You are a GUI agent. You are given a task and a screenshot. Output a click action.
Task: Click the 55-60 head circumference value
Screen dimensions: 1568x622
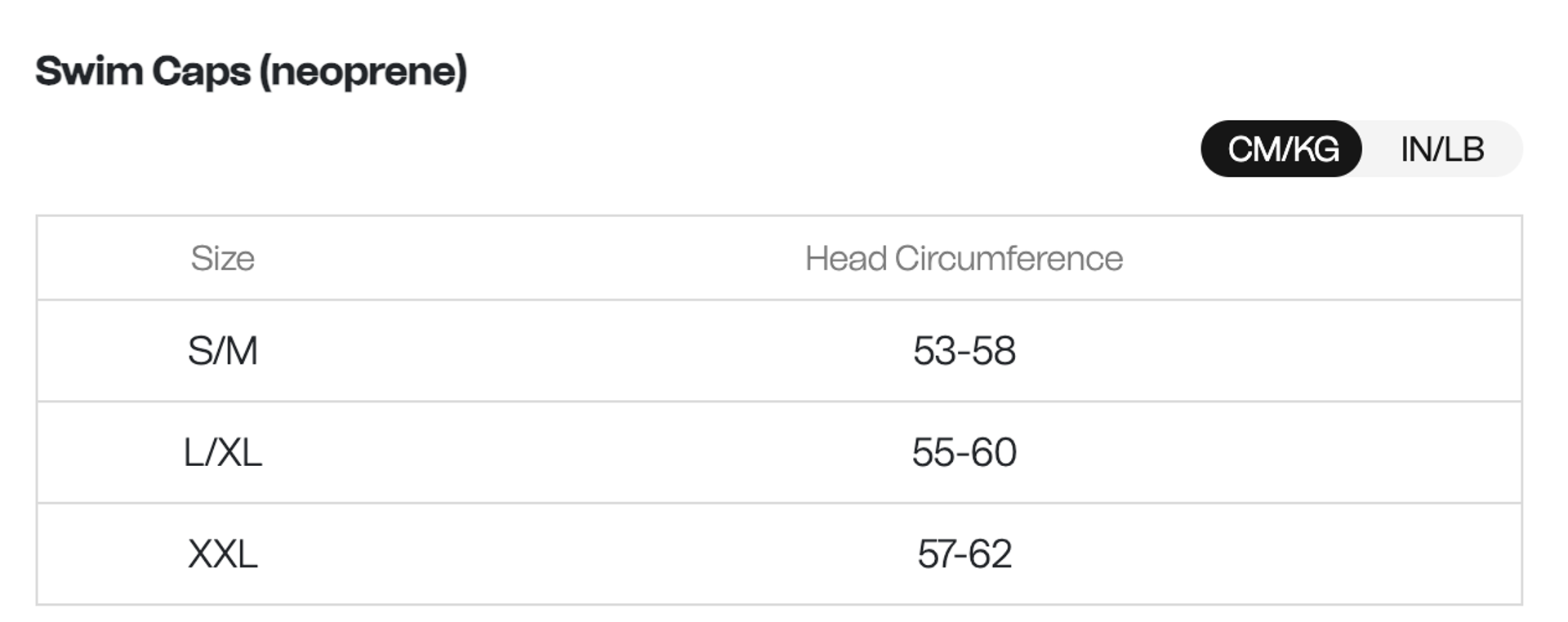pos(964,452)
